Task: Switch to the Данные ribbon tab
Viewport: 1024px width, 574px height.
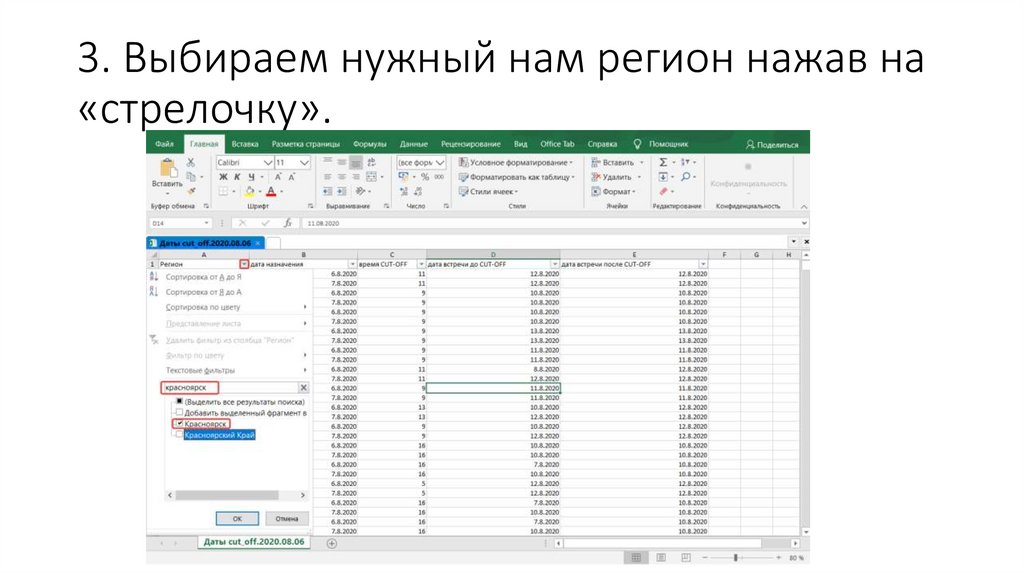Action: [414, 144]
